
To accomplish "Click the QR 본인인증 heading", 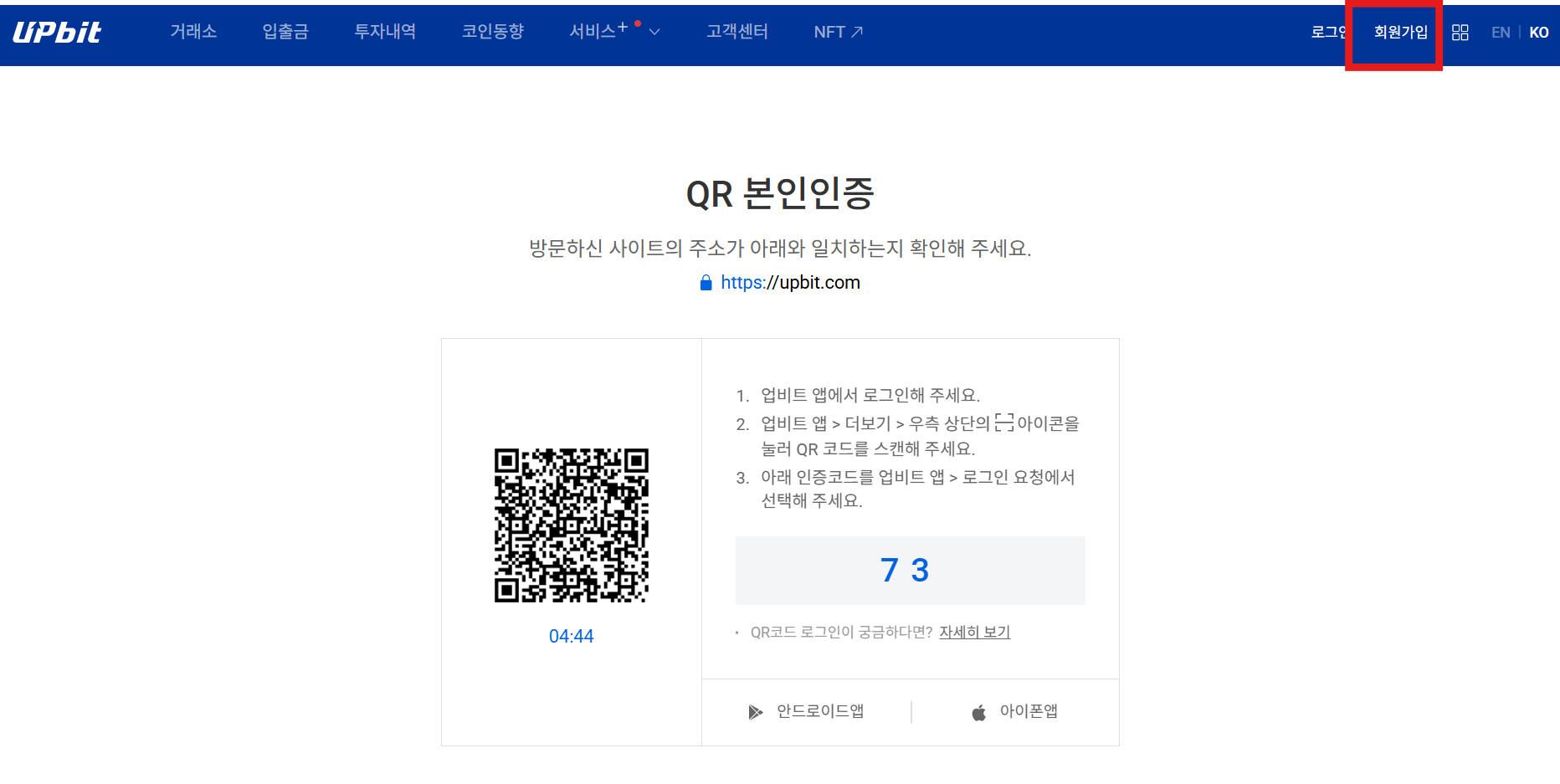I will (x=780, y=193).
